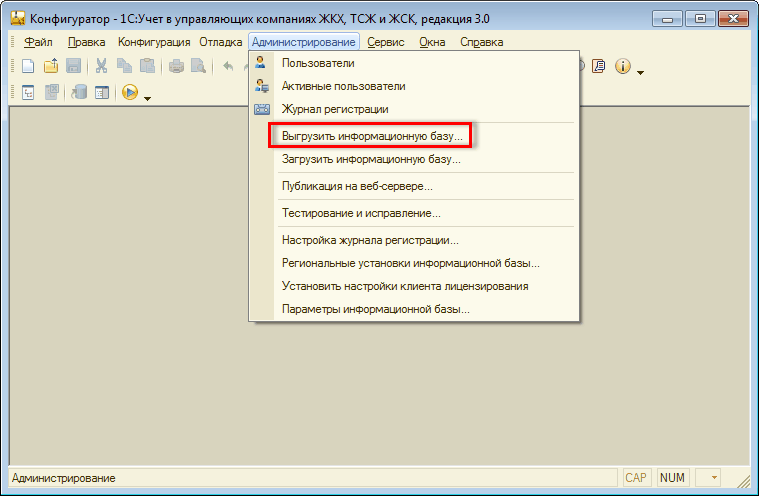Click the Paste clipboard icon
759x496 pixels.
[x=147, y=65]
